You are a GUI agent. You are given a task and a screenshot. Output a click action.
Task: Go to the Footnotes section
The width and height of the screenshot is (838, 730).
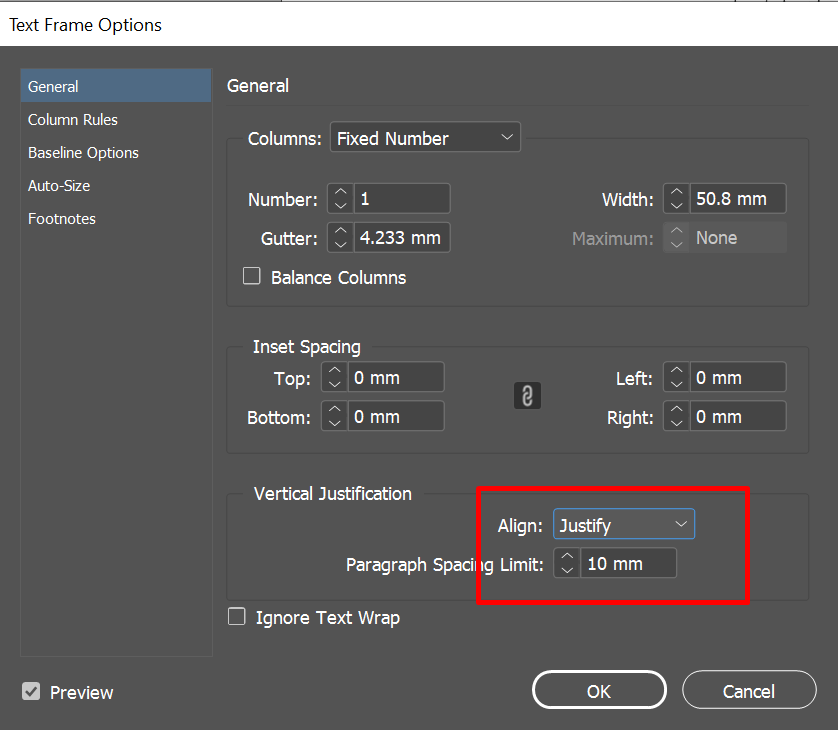pyautogui.click(x=62, y=219)
